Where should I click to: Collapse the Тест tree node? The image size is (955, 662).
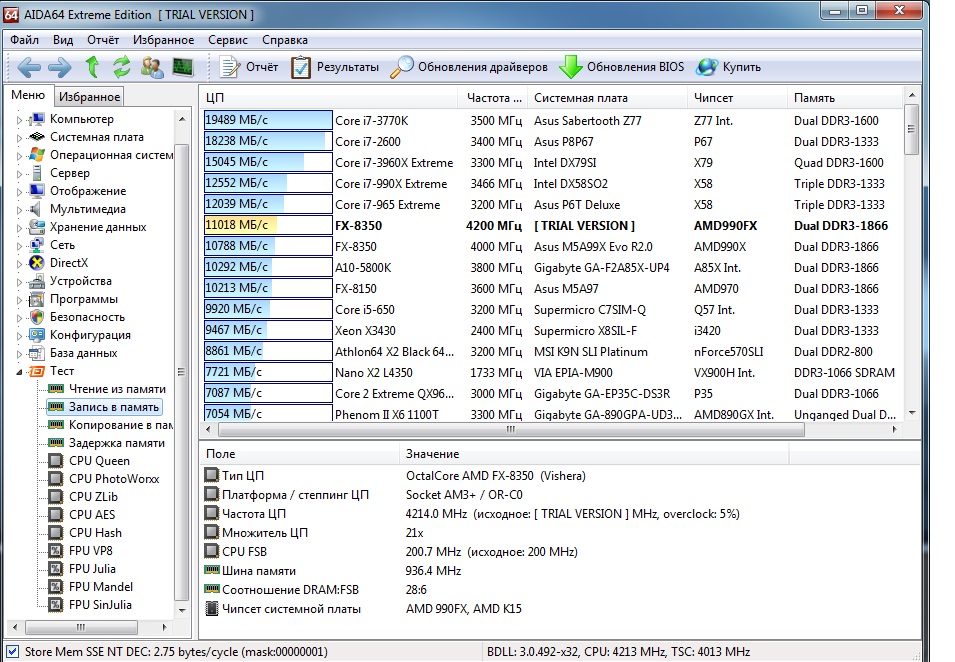click(x=19, y=371)
